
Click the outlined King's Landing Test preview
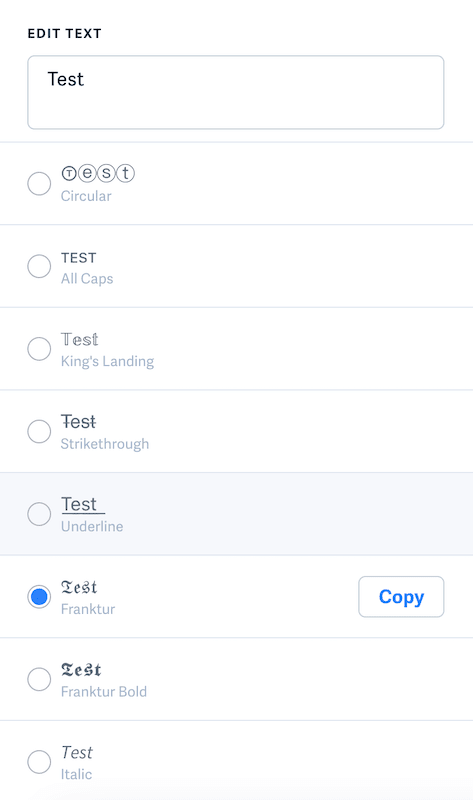click(x=80, y=339)
